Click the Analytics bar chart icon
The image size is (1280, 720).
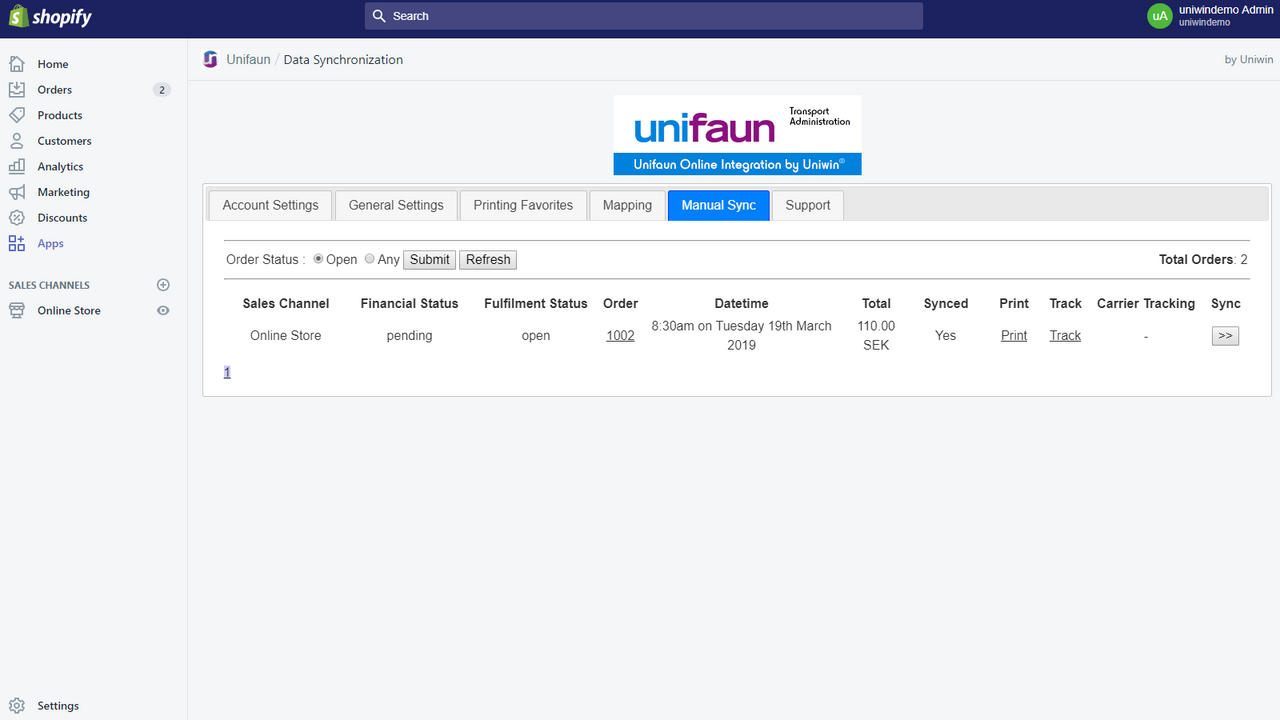[17, 166]
